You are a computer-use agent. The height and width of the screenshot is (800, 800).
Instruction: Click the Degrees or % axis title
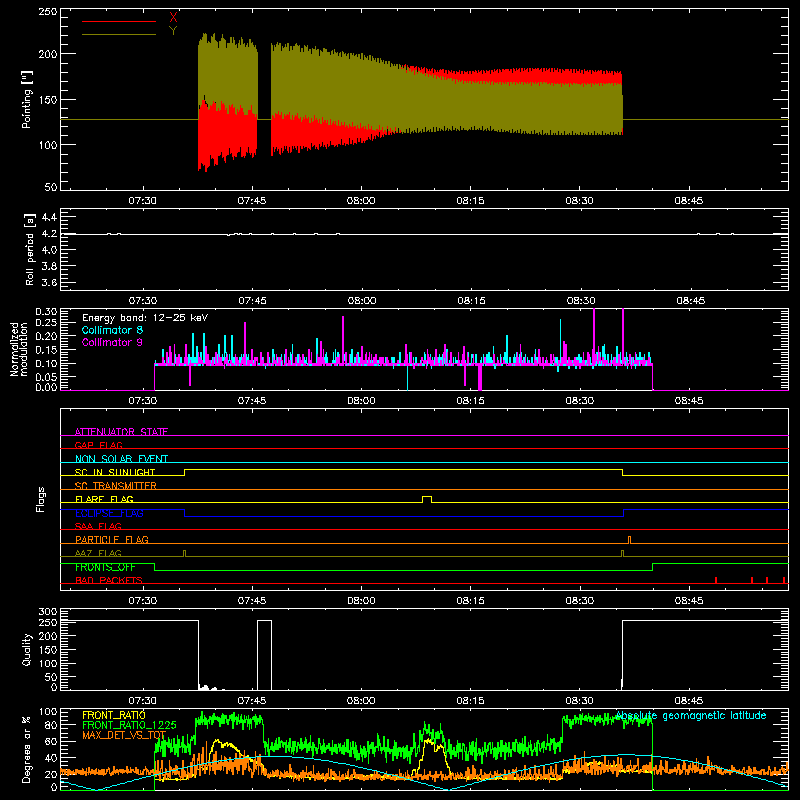click(27, 749)
